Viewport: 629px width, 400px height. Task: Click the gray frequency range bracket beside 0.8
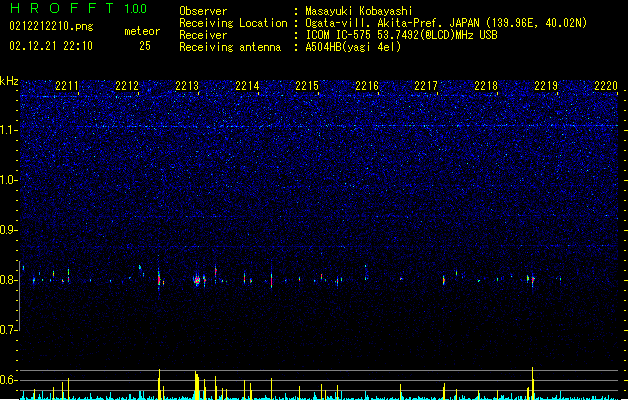click(19, 296)
